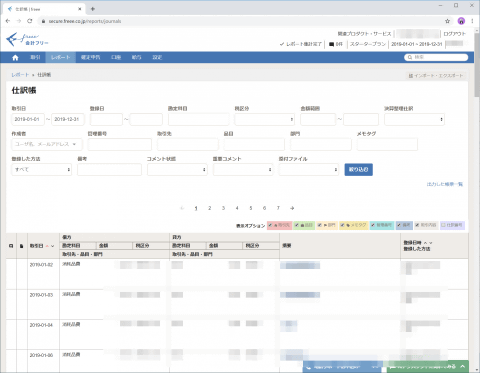Click the comment column icon in table header
The width and height of the screenshot is (480, 373).
[x=11, y=246]
